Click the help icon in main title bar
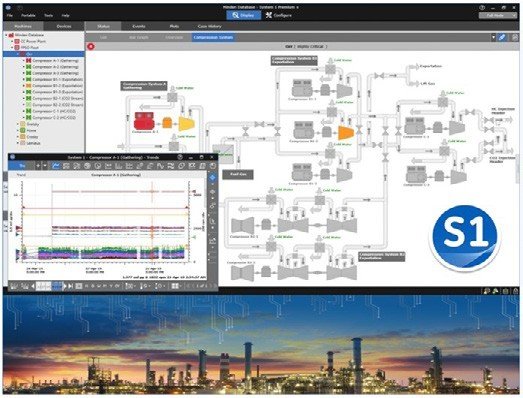This screenshot has width=523, height=398. (482, 8)
